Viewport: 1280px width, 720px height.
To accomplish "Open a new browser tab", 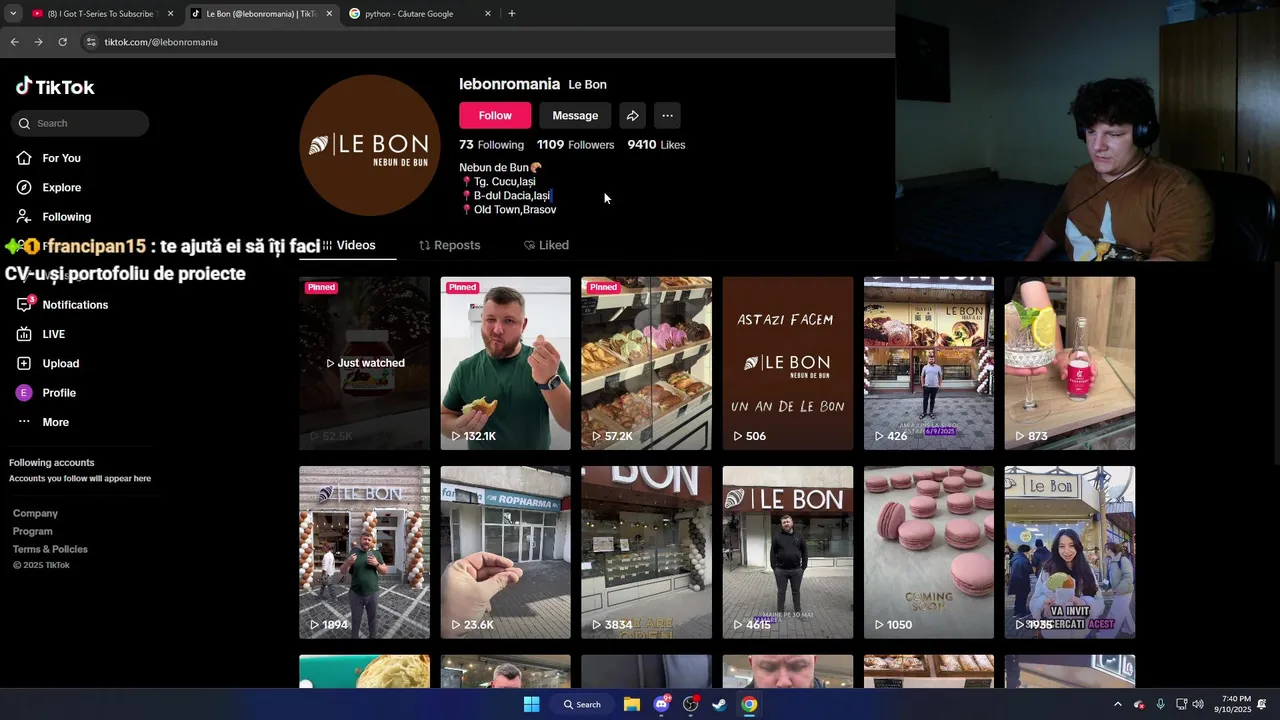I will pyautogui.click(x=512, y=14).
